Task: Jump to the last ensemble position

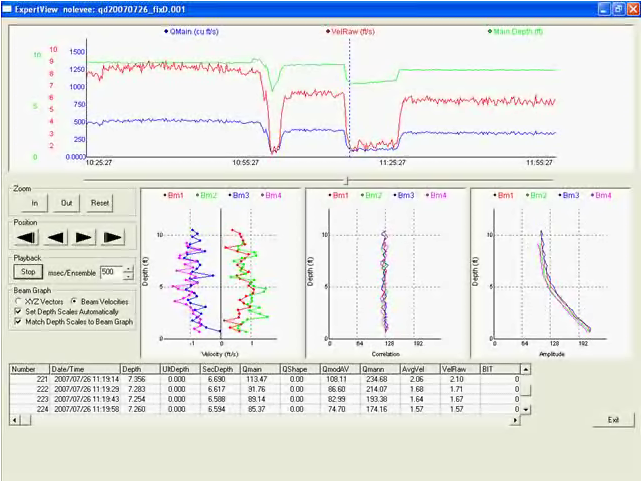Action: pyautogui.click(x=114, y=237)
